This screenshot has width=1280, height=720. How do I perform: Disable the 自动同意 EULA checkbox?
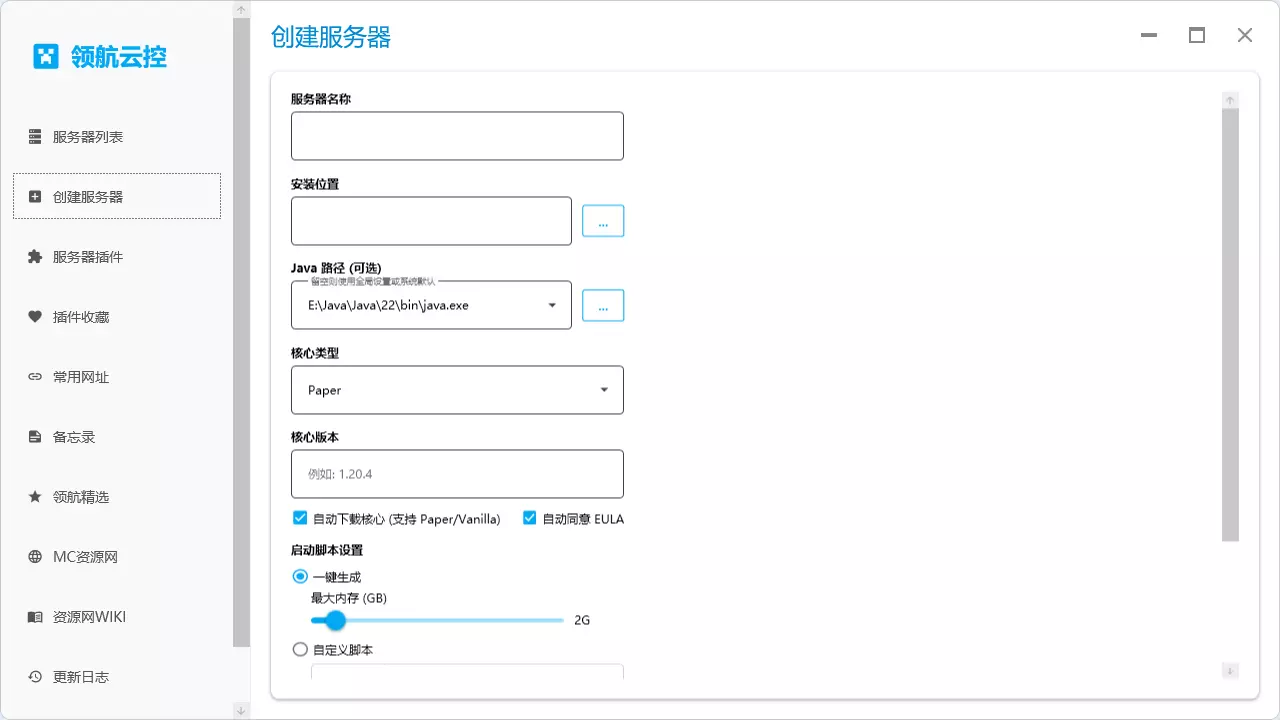point(529,518)
